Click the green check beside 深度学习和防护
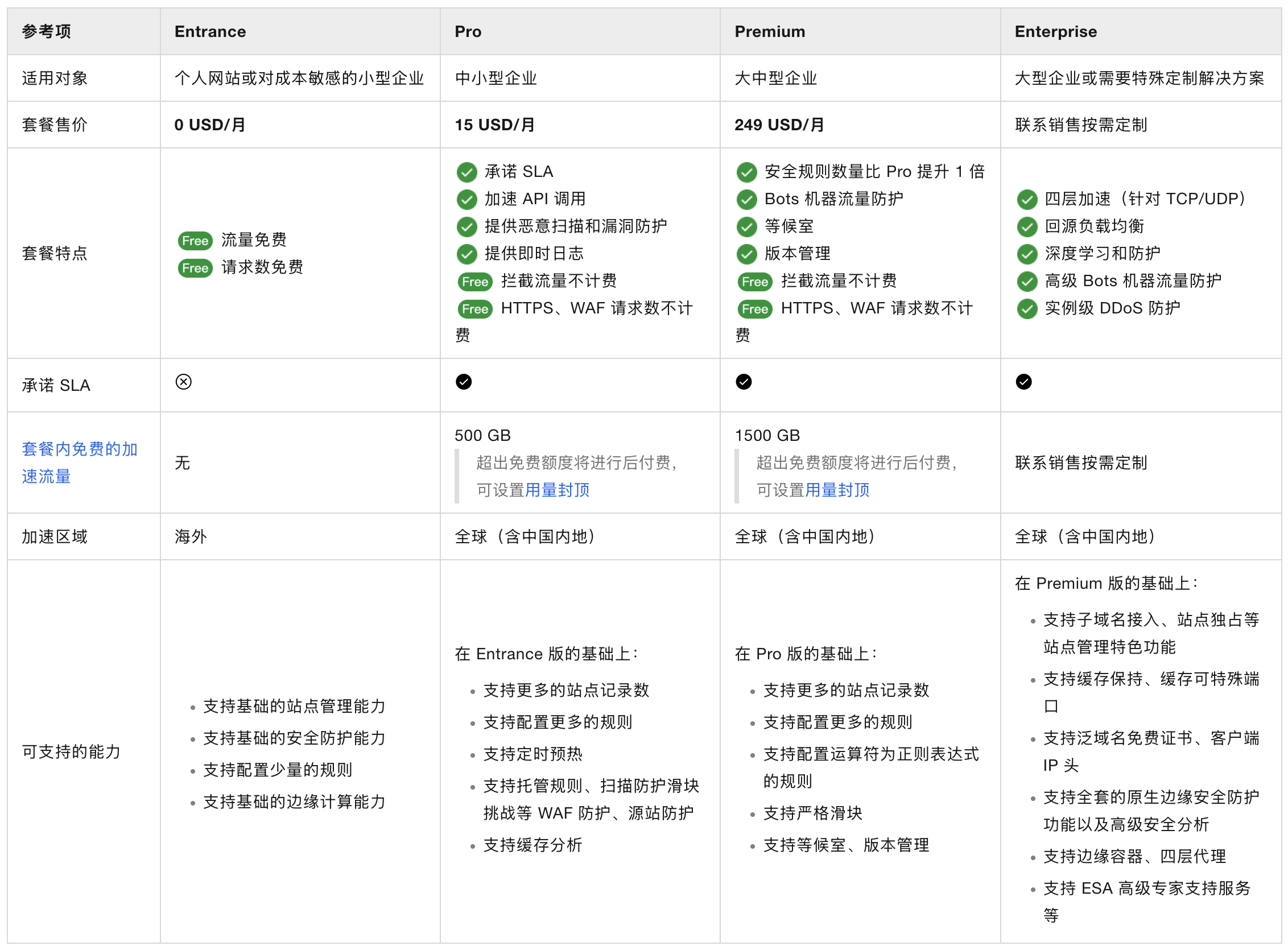The image size is (1288, 950). pyautogui.click(x=1027, y=254)
